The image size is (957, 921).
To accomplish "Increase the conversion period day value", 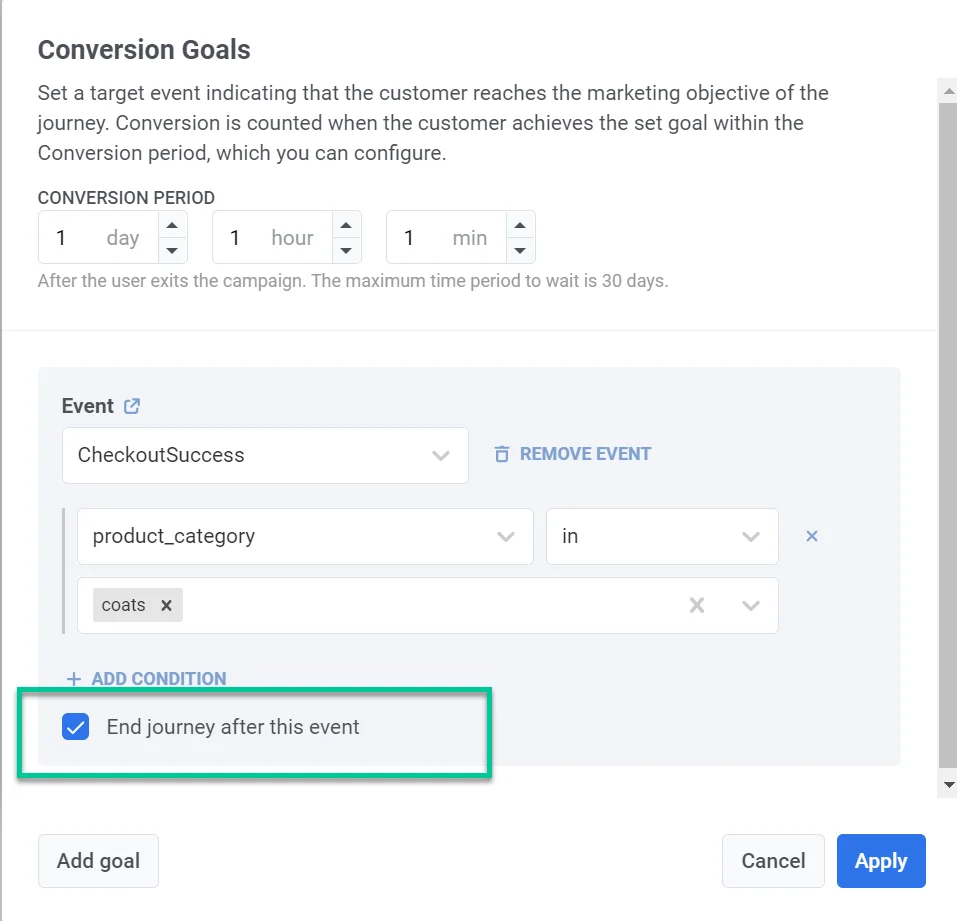I will 172,225.
